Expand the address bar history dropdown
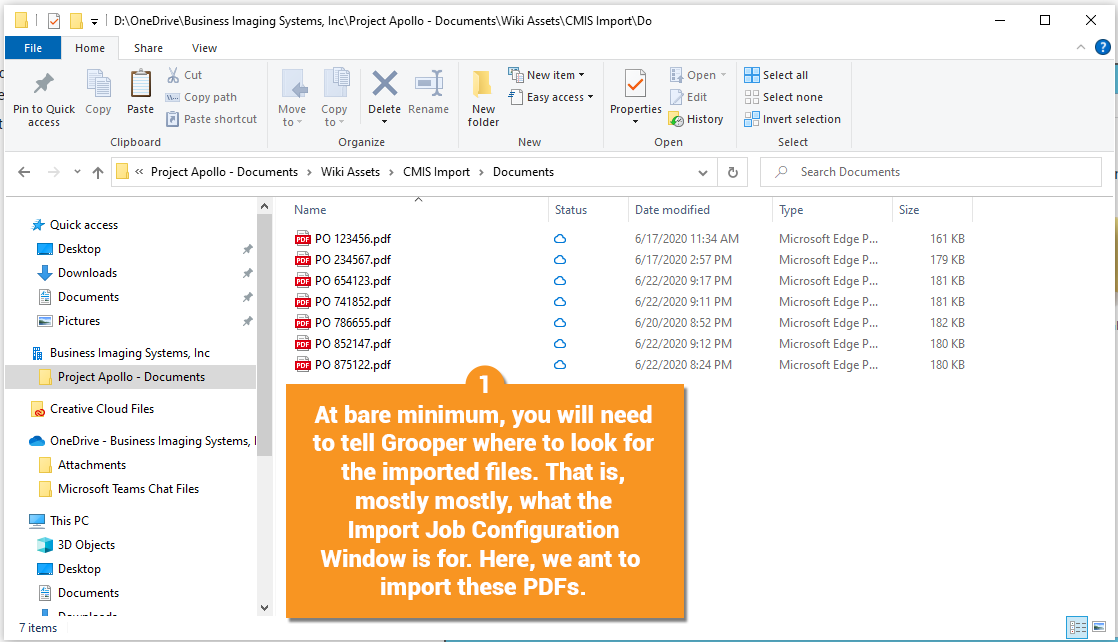Viewport: 1118px width, 642px height. point(703,172)
